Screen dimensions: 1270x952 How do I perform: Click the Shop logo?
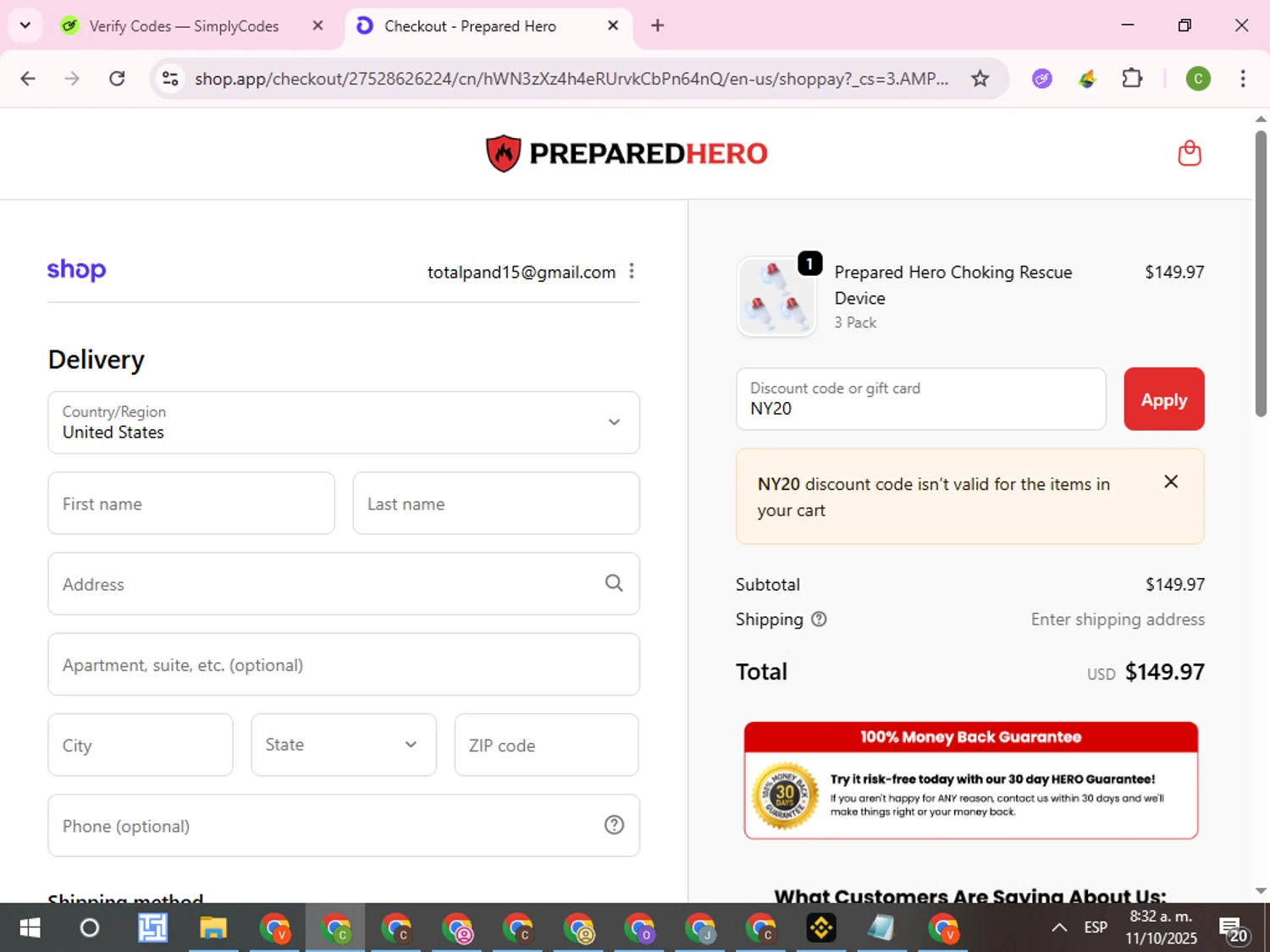[x=76, y=270]
